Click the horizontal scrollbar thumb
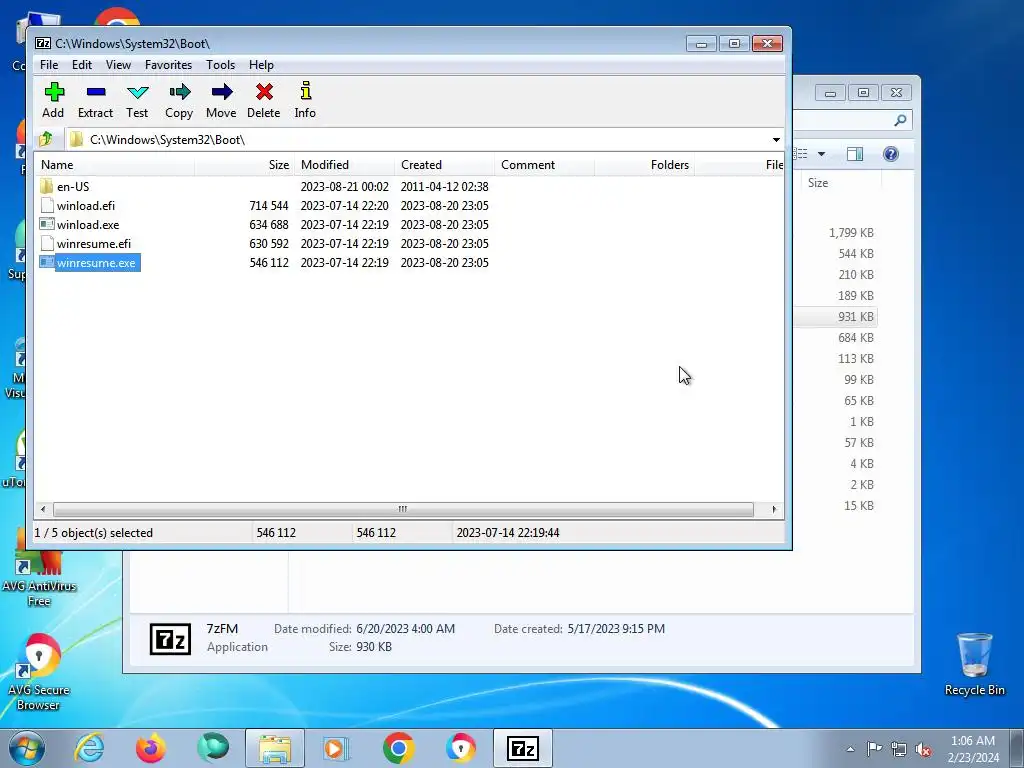Image resolution: width=1024 pixels, height=768 pixels. click(403, 509)
